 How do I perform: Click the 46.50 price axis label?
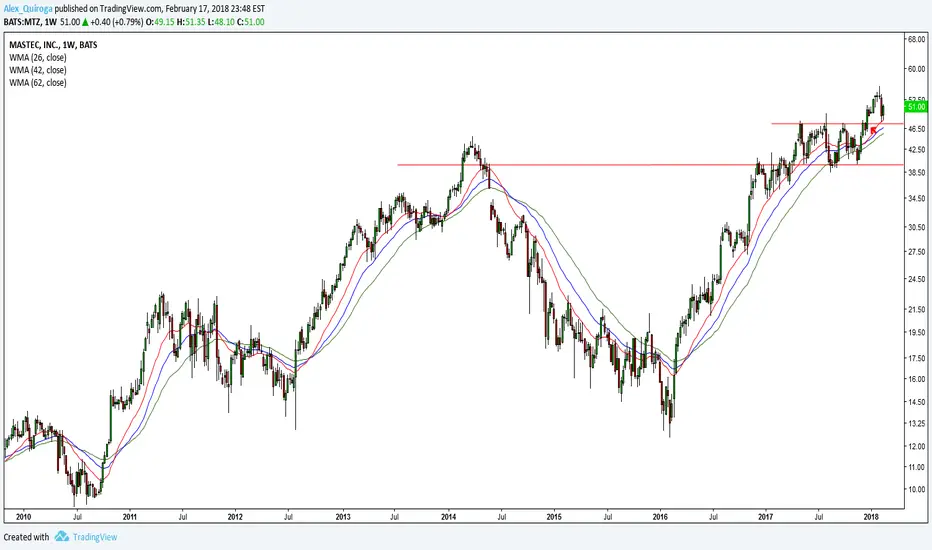[917, 128]
